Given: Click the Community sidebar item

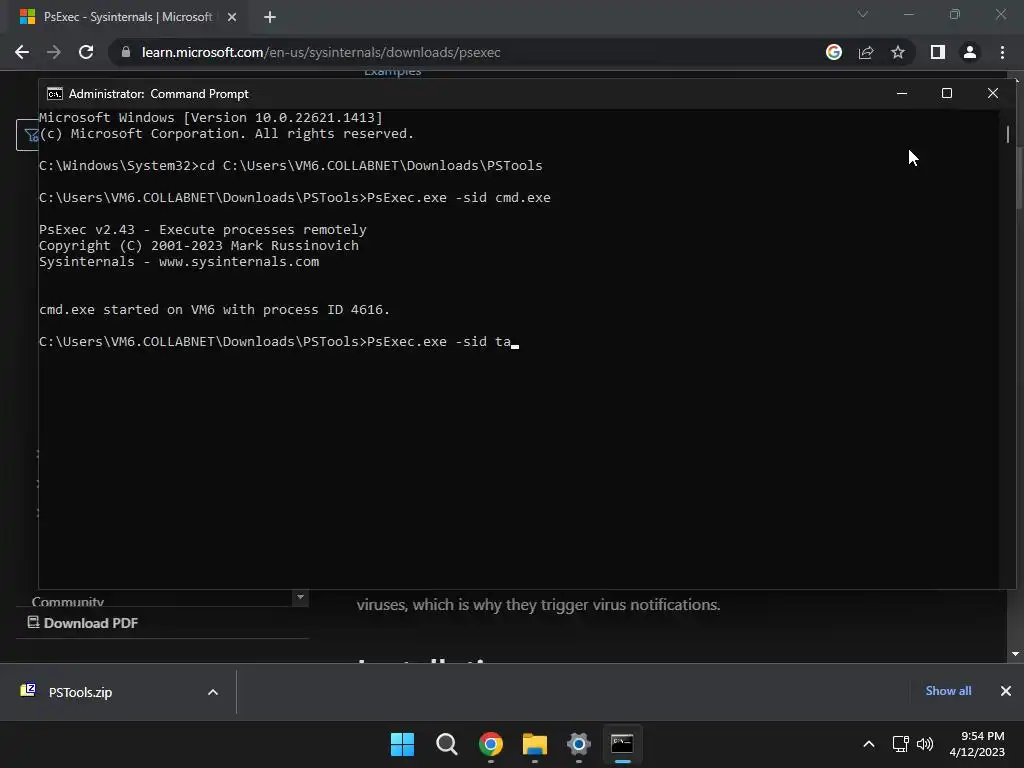Looking at the screenshot, I should [x=67, y=601].
